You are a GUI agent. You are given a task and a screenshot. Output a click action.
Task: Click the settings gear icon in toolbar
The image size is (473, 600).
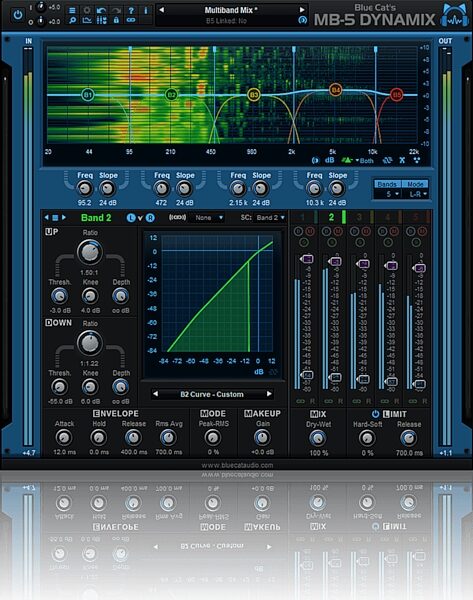coord(87,10)
